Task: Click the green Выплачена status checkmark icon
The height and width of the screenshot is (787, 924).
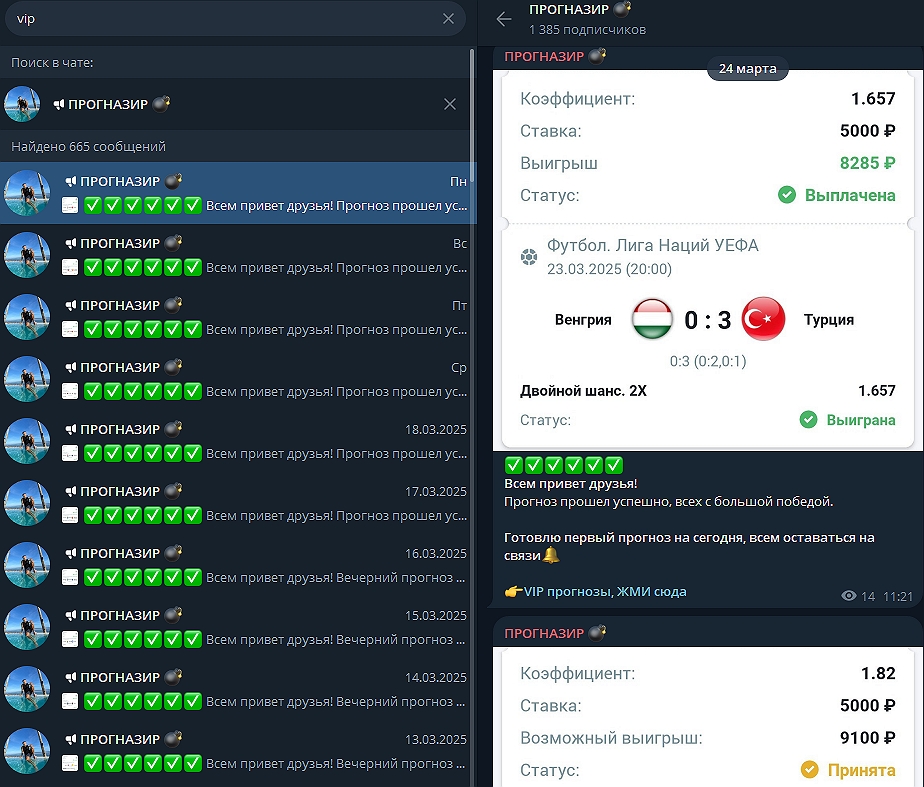Action: tap(788, 195)
